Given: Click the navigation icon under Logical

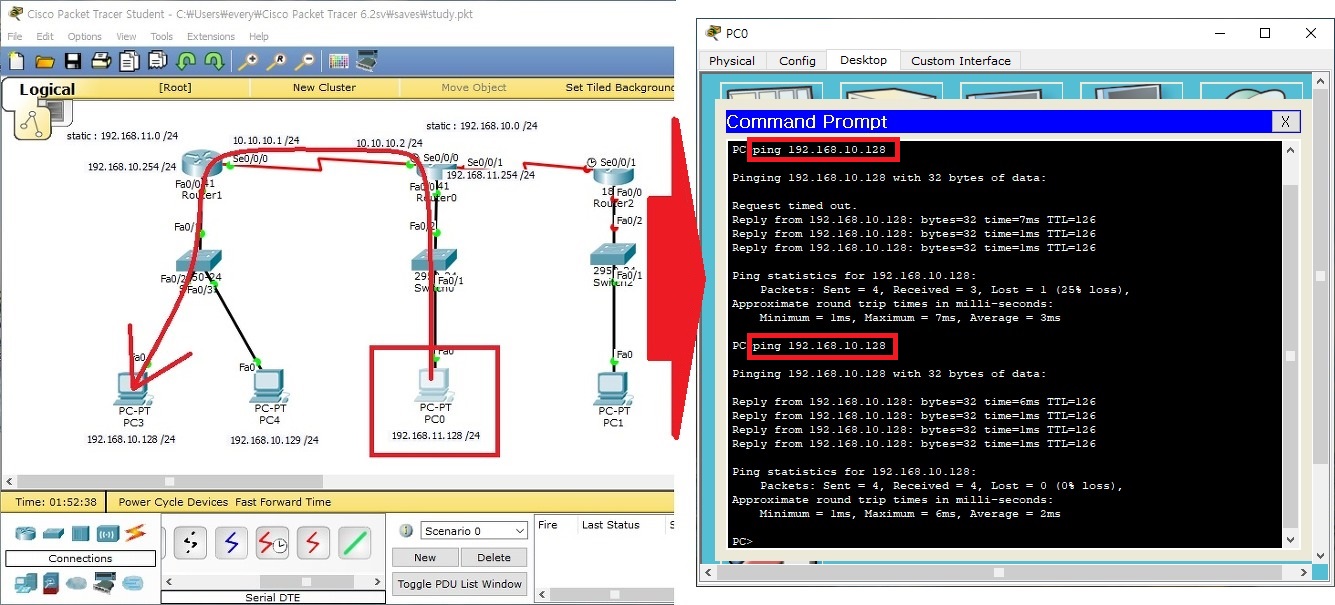Looking at the screenshot, I should coord(31,121).
